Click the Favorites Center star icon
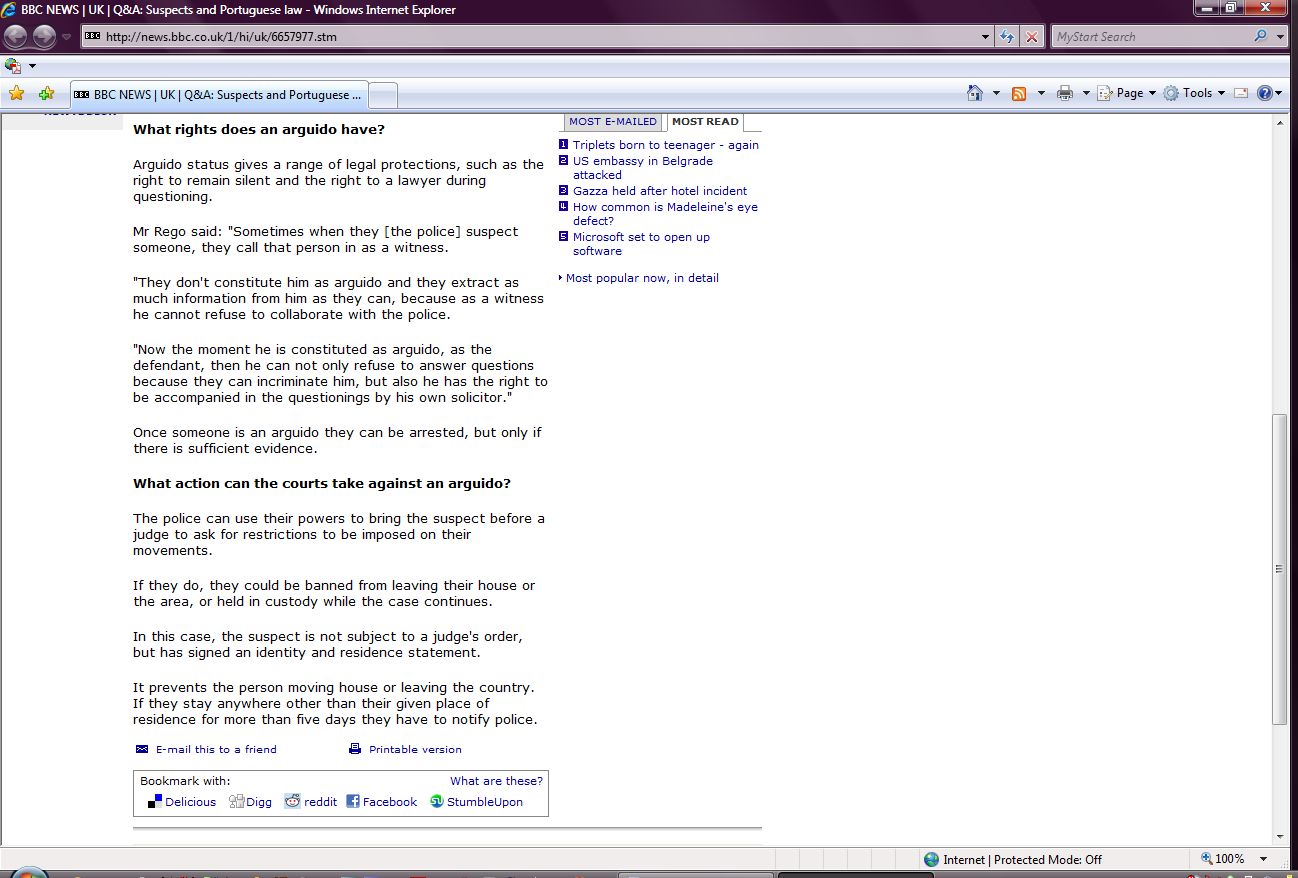The image size is (1298, 878). tap(16, 94)
